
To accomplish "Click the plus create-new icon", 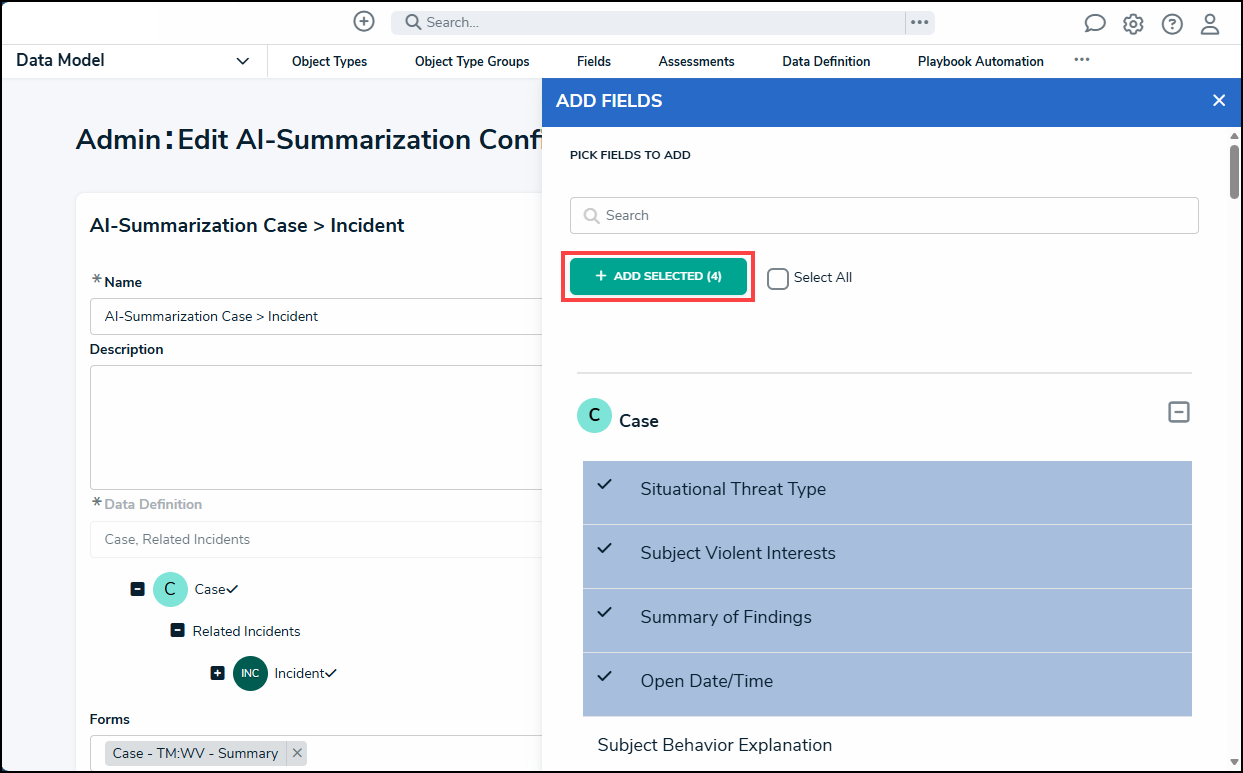I will tap(364, 21).
